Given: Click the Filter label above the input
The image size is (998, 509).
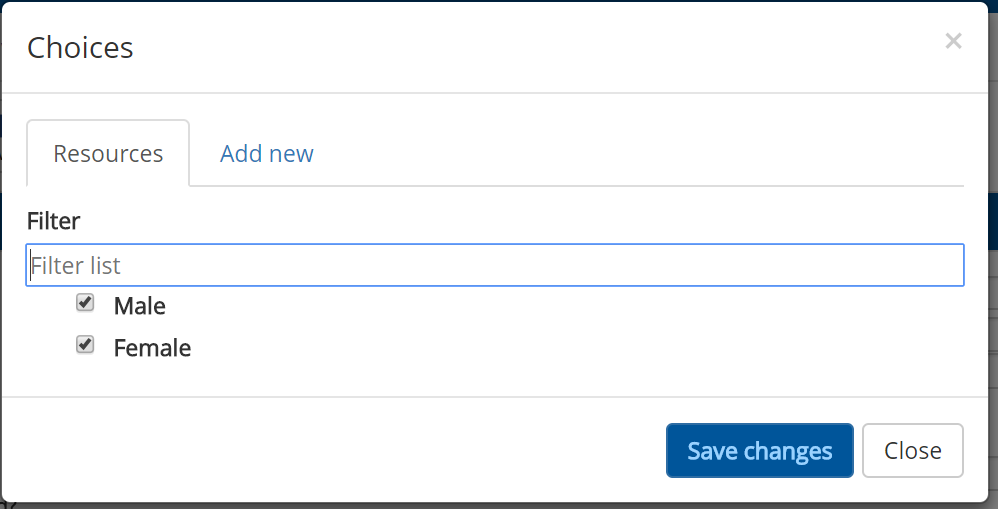Looking at the screenshot, I should 54,221.
